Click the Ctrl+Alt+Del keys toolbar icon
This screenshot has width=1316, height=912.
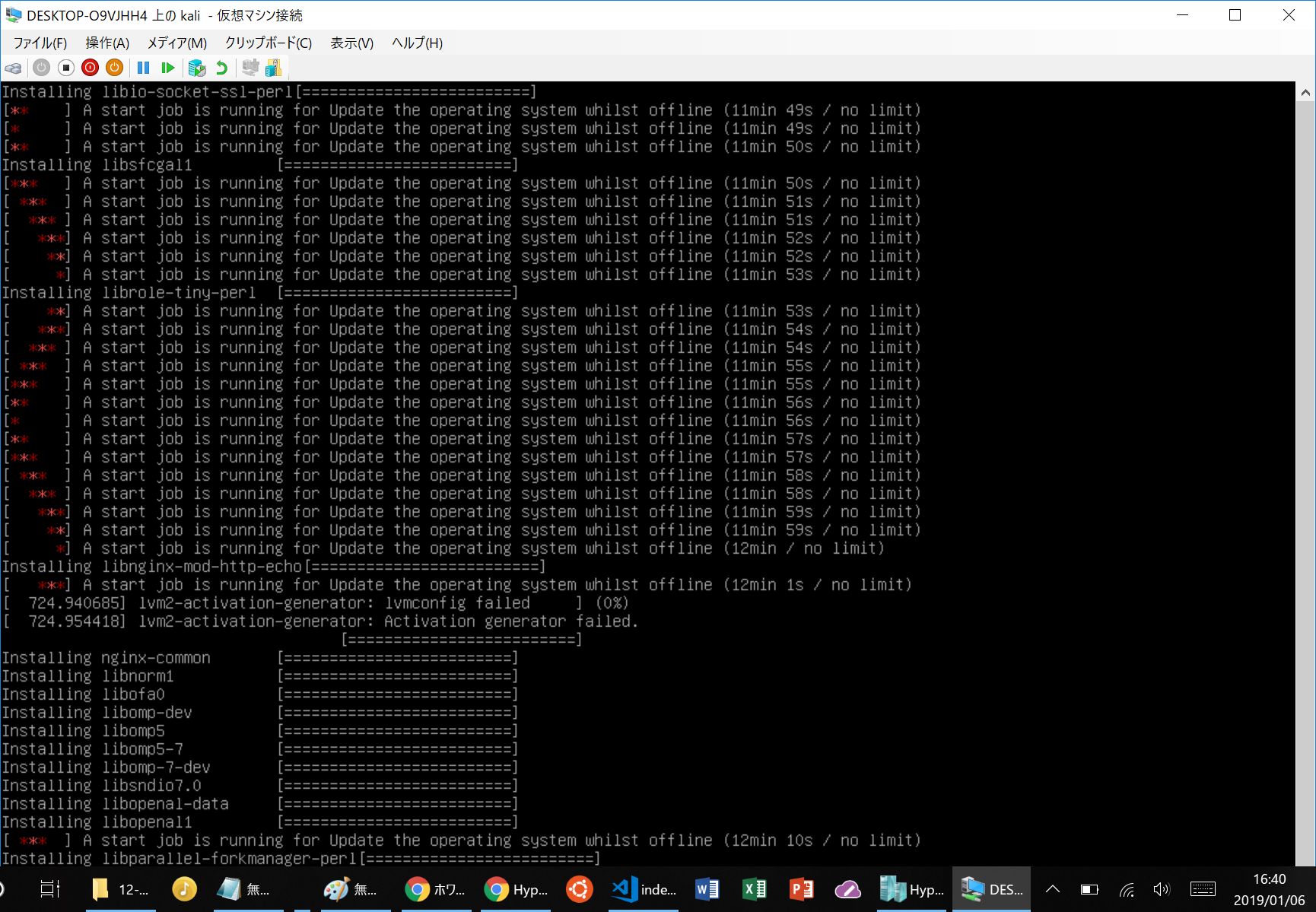tap(13, 68)
